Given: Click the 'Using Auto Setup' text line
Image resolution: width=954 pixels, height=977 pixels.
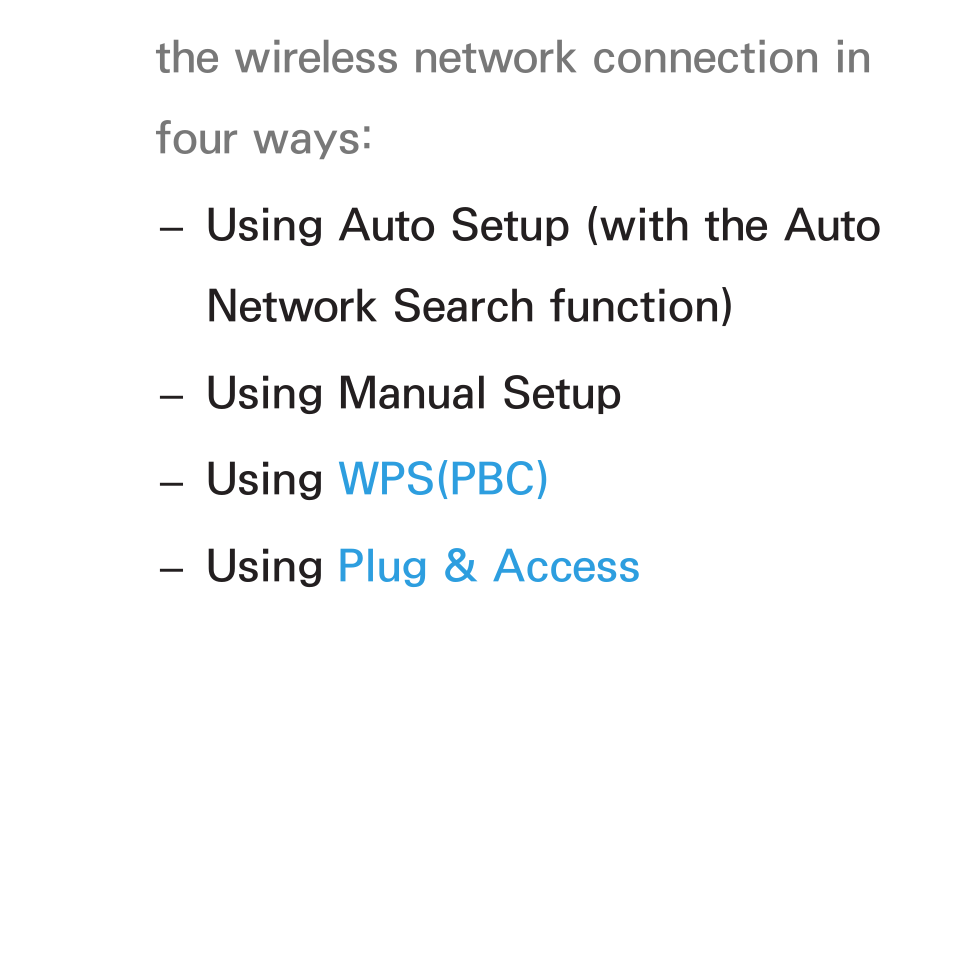Looking at the screenshot, I should [543, 226].
